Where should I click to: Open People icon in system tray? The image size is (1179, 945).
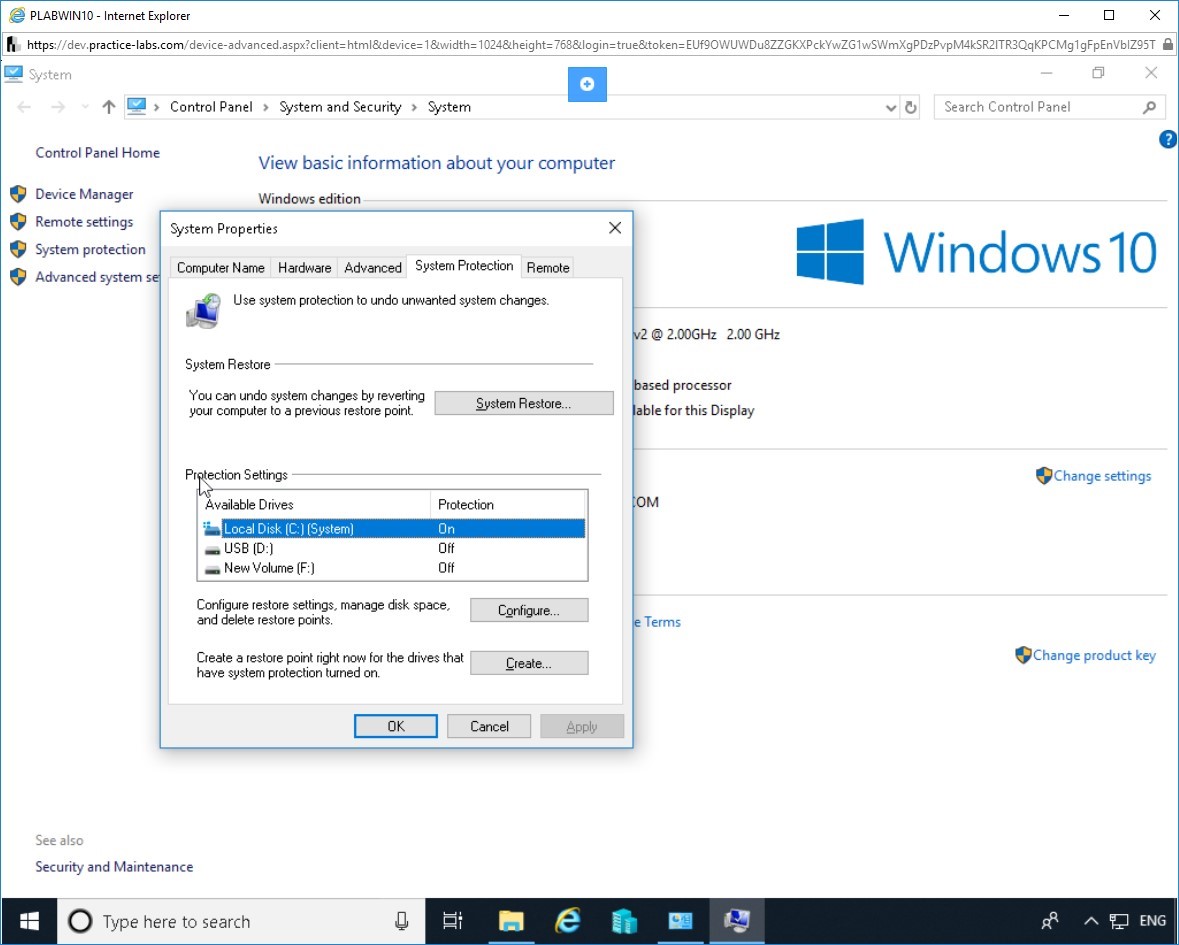tap(1050, 921)
